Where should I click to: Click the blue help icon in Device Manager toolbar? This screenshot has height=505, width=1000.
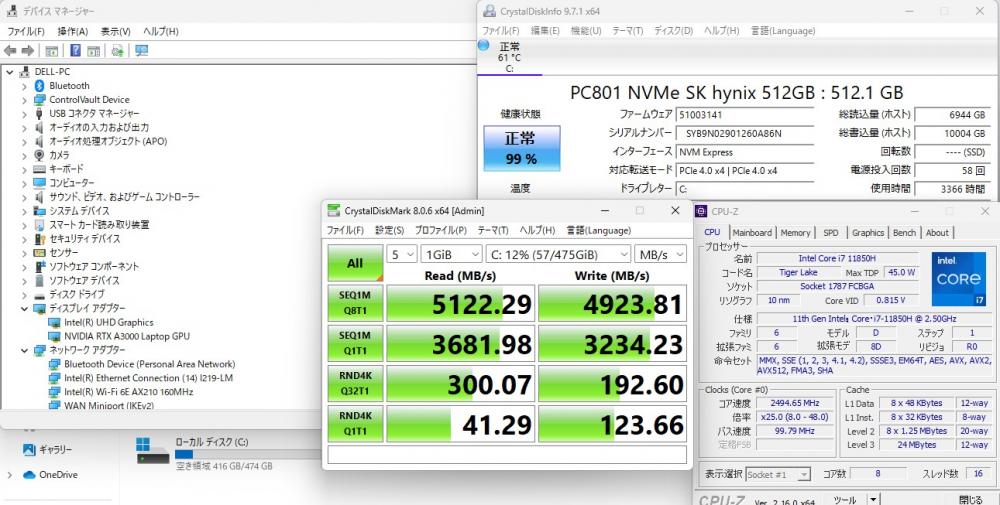pyautogui.click(x=75, y=50)
